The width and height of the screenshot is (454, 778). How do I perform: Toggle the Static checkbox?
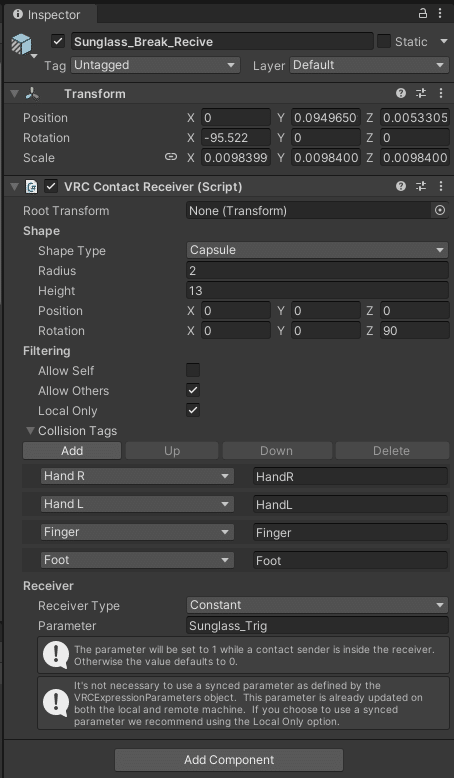(384, 41)
